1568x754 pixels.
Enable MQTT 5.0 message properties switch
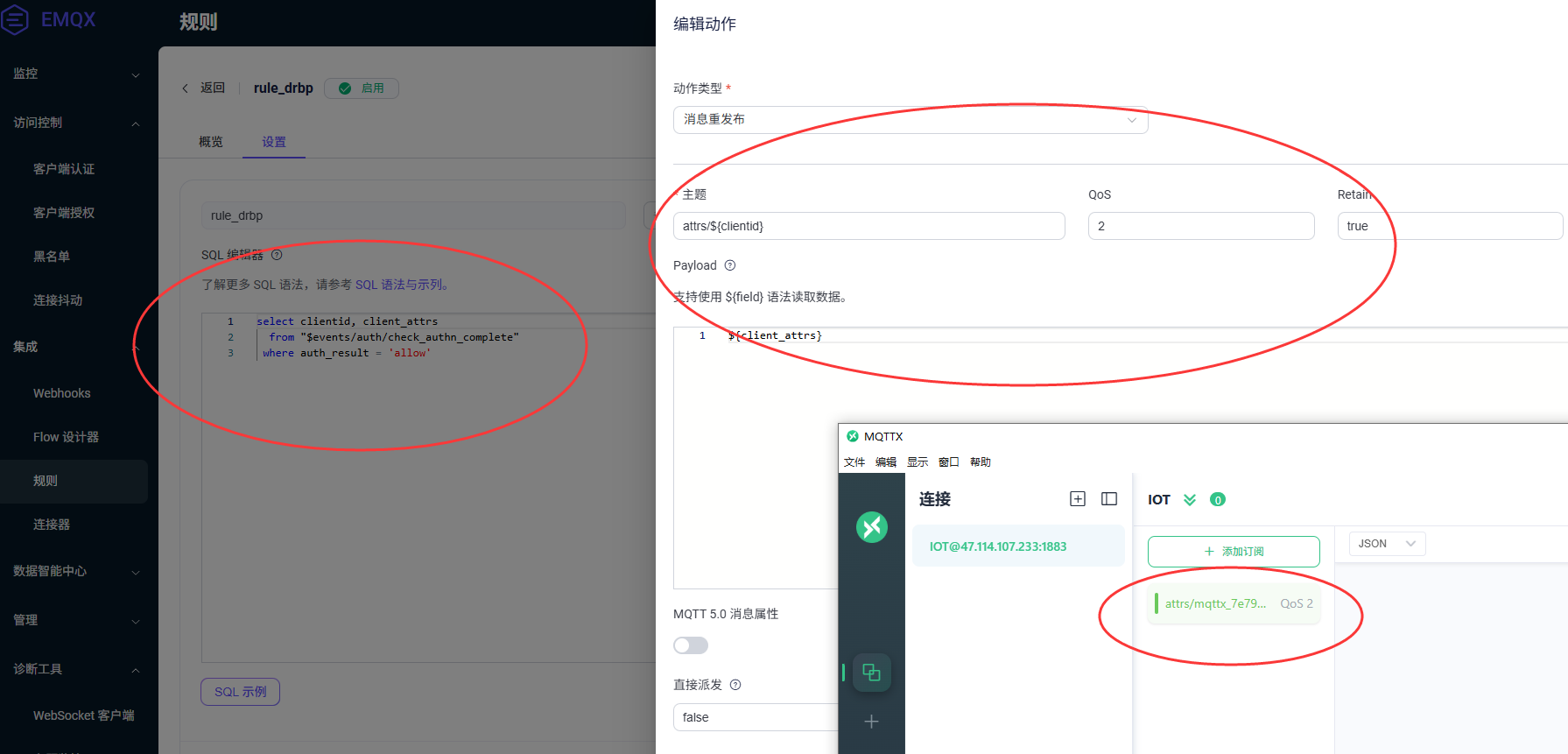pos(691,645)
